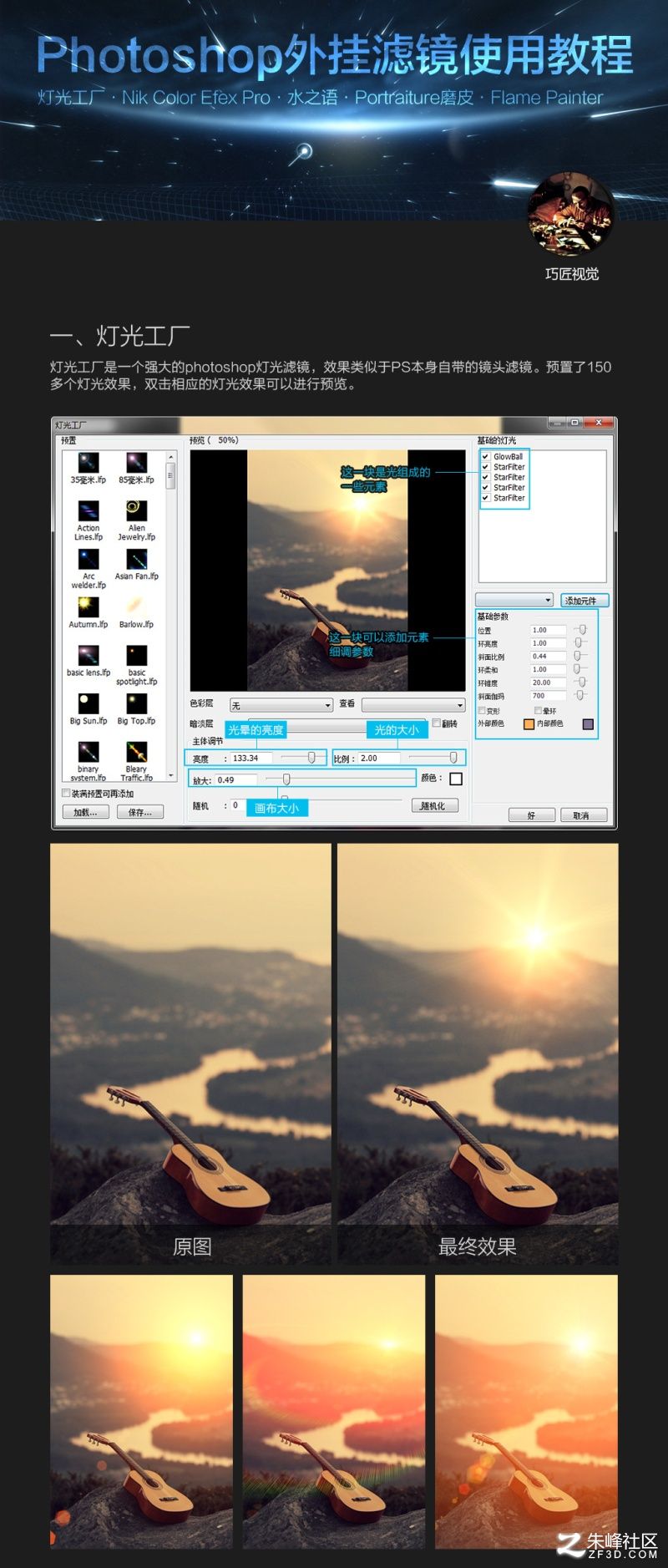Click the 放大 zoom slider handle
Image resolution: width=668 pixels, height=1568 pixels.
[x=286, y=779]
